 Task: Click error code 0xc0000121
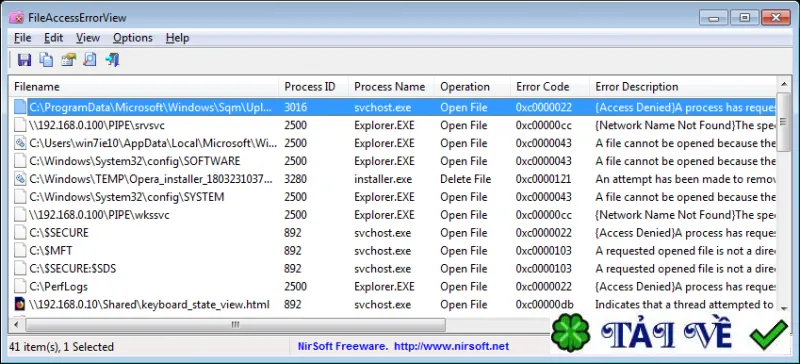(x=543, y=179)
